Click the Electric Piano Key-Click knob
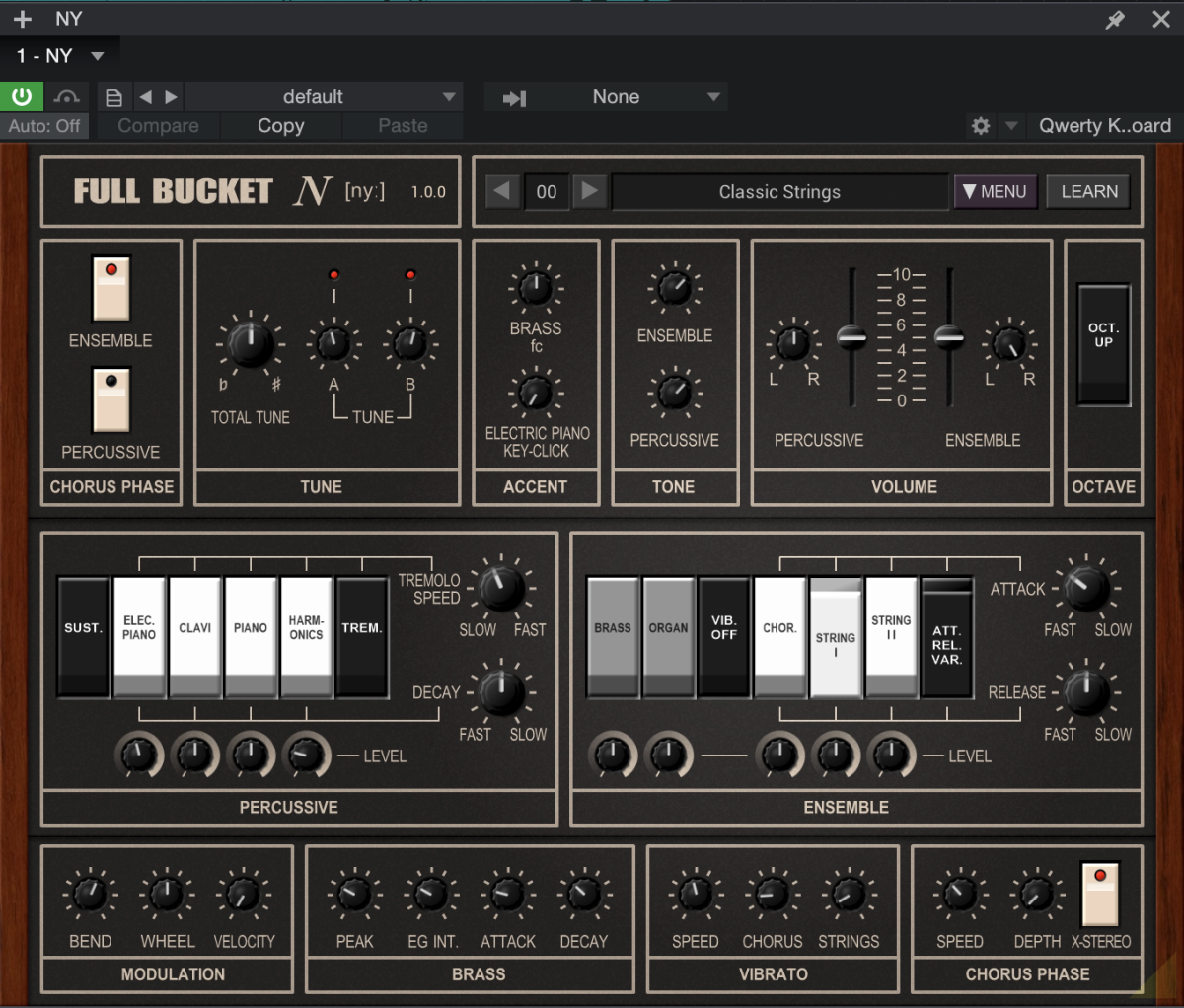The height and width of the screenshot is (1008, 1184). point(536,394)
